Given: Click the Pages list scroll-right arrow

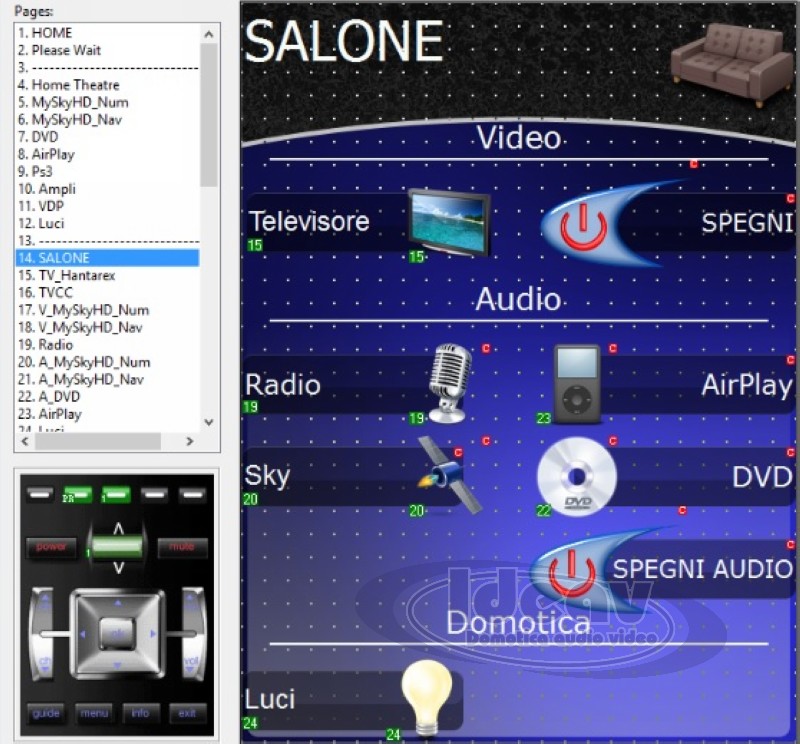Looking at the screenshot, I should [189, 441].
